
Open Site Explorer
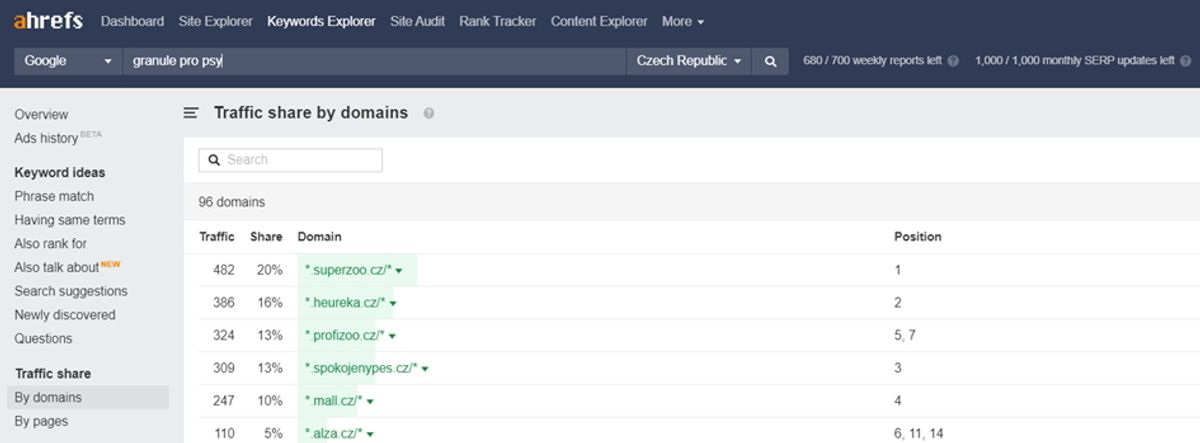(215, 21)
